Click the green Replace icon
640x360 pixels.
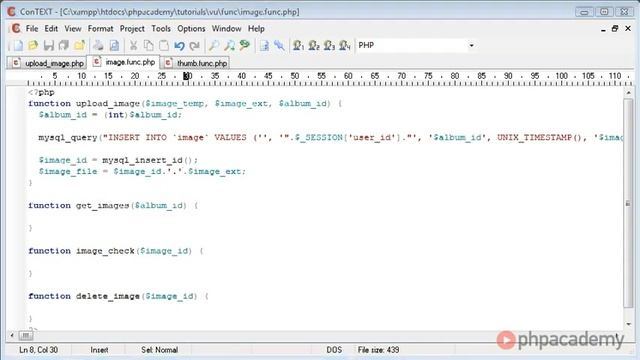tap(245, 45)
